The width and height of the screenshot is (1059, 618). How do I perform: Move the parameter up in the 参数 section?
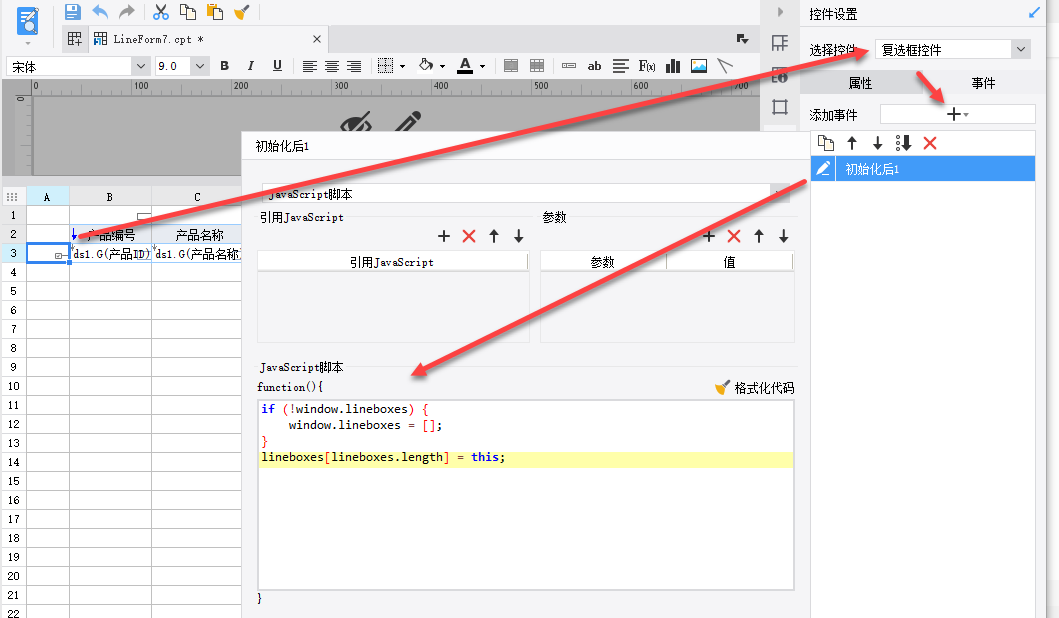click(x=759, y=236)
